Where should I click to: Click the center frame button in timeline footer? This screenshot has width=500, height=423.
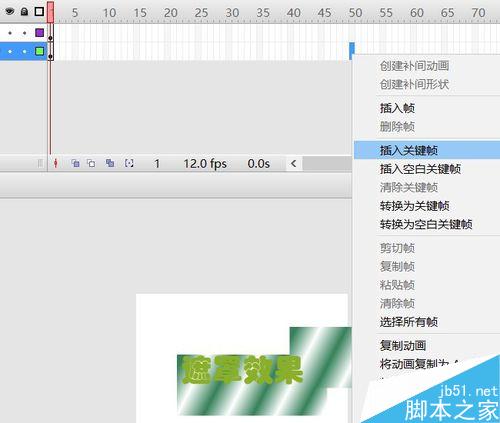(x=56, y=163)
